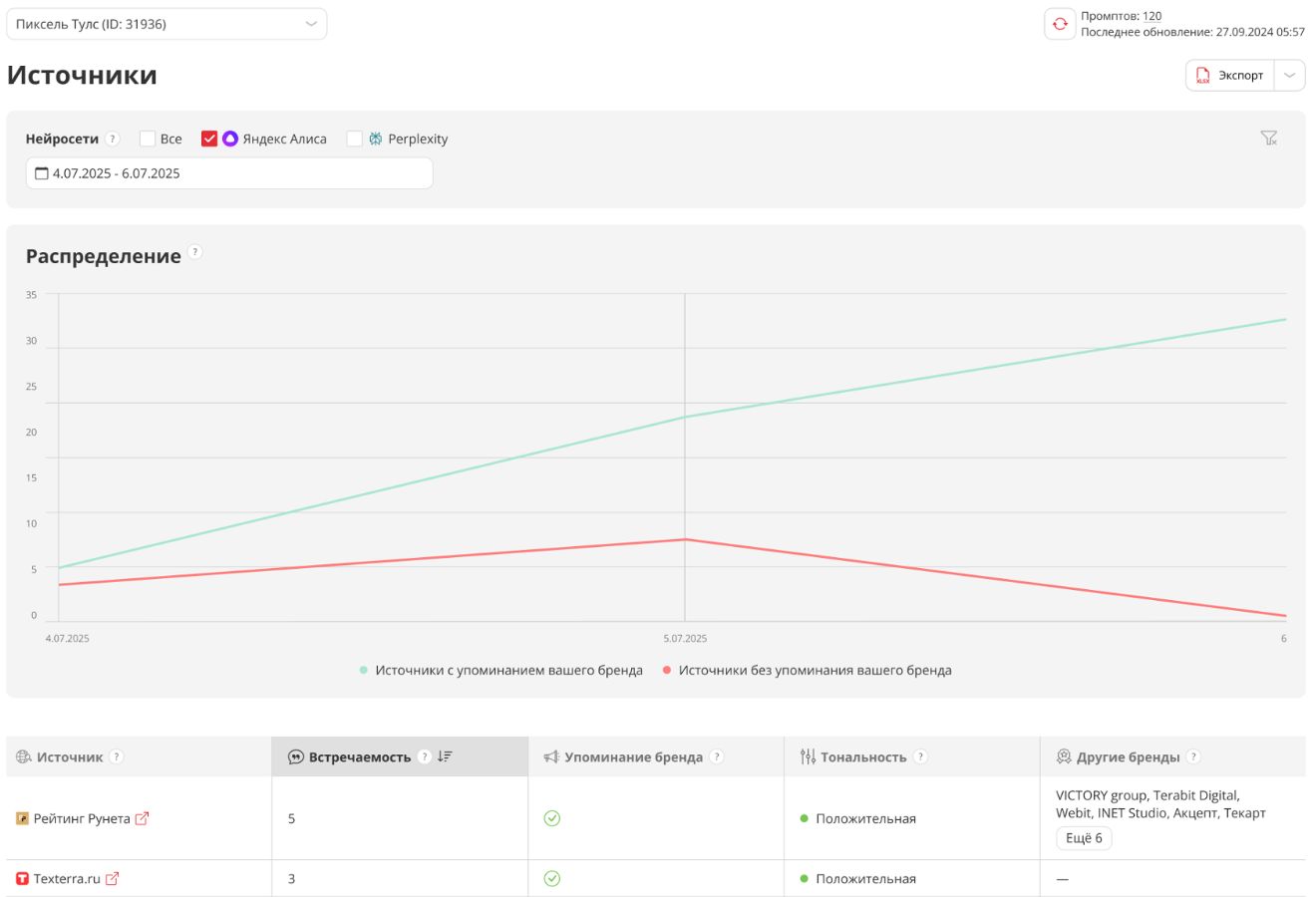The height and width of the screenshot is (897, 1316).
Task: Enable the Все neural networks checkbox
Action: point(148,139)
